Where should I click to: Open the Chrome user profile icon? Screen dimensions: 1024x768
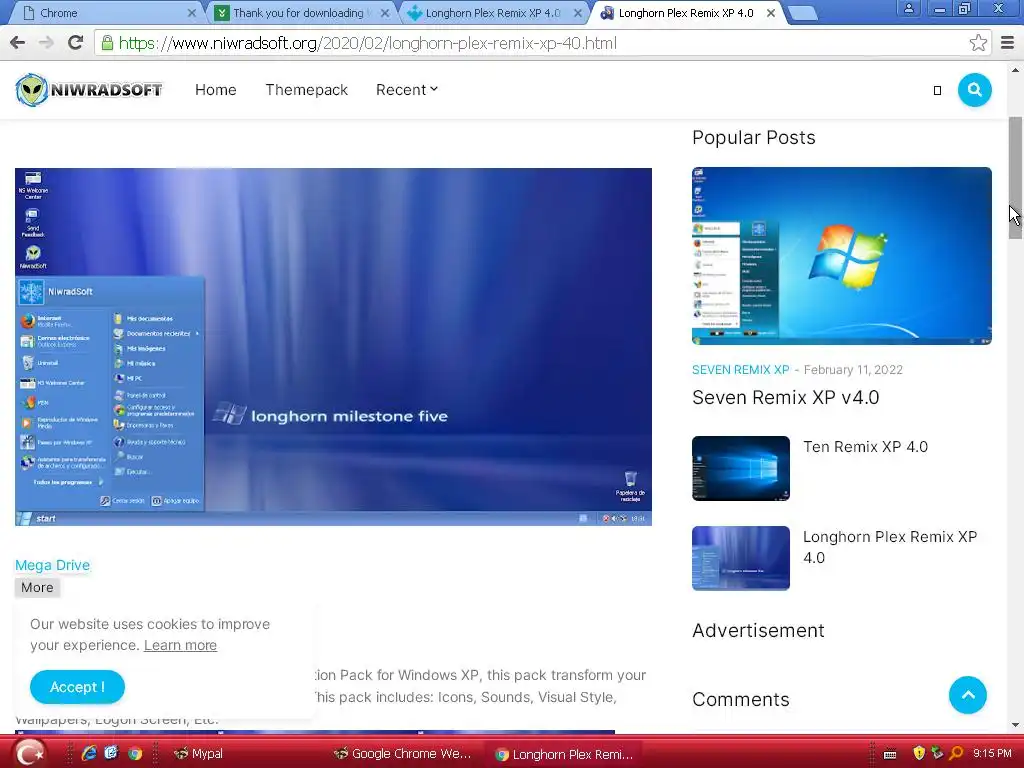point(908,8)
